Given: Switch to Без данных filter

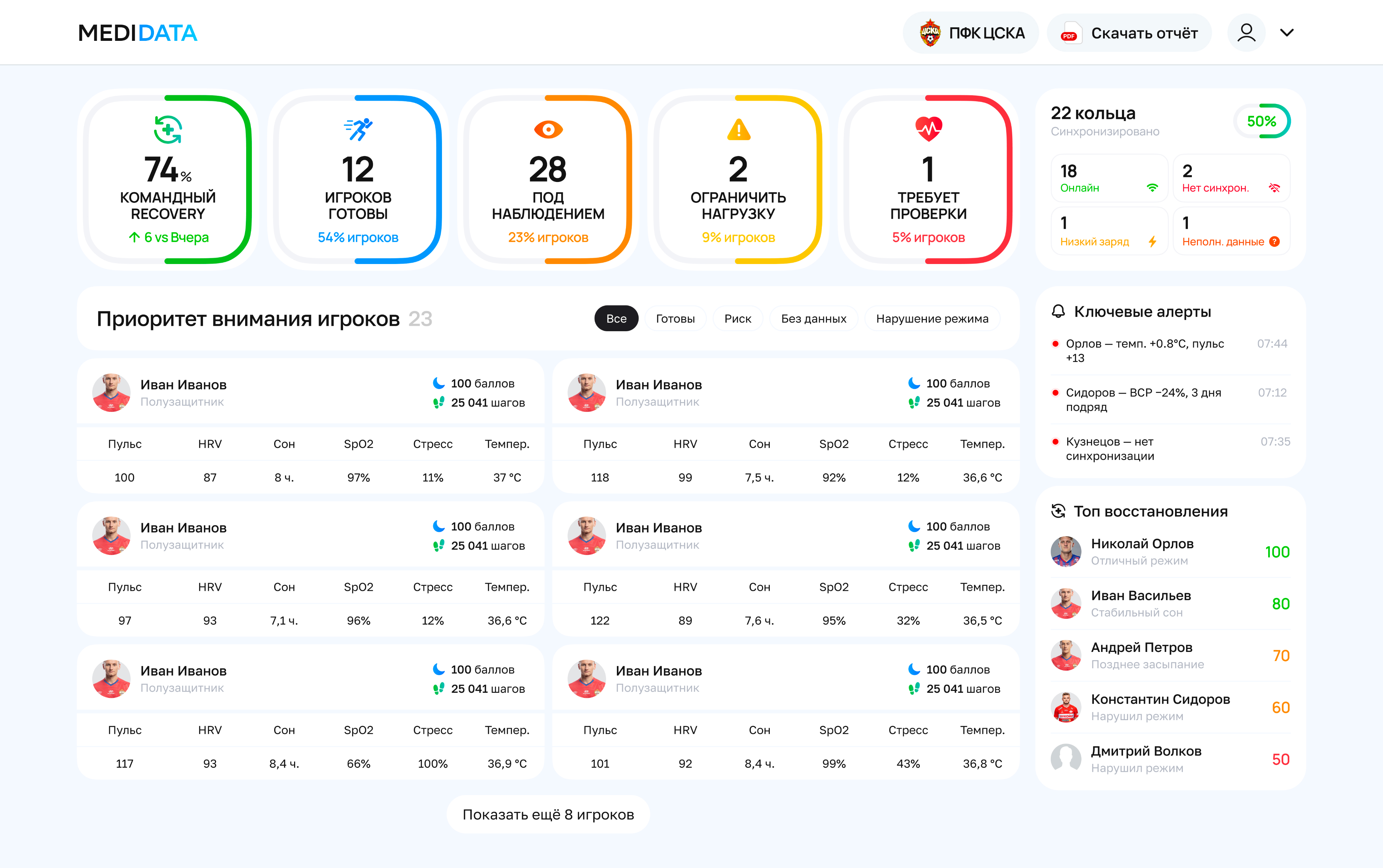Looking at the screenshot, I should [x=813, y=319].
